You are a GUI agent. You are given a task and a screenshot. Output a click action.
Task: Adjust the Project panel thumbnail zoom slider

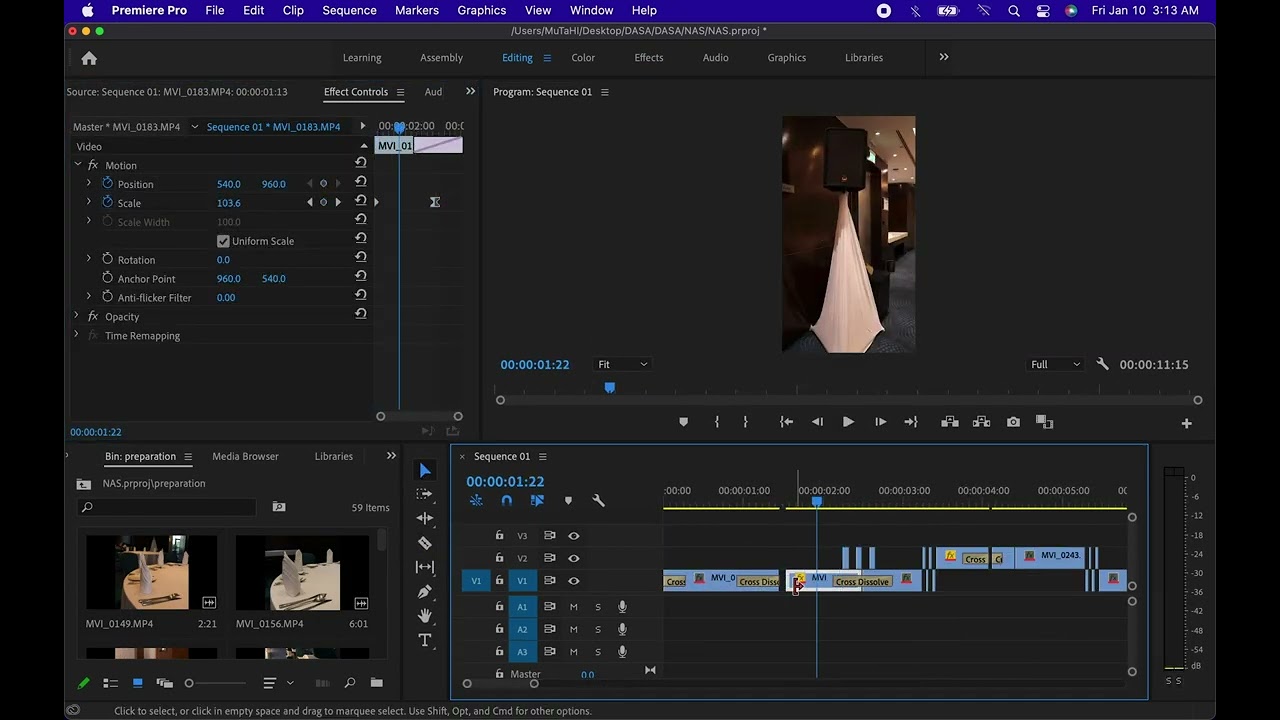tap(189, 683)
